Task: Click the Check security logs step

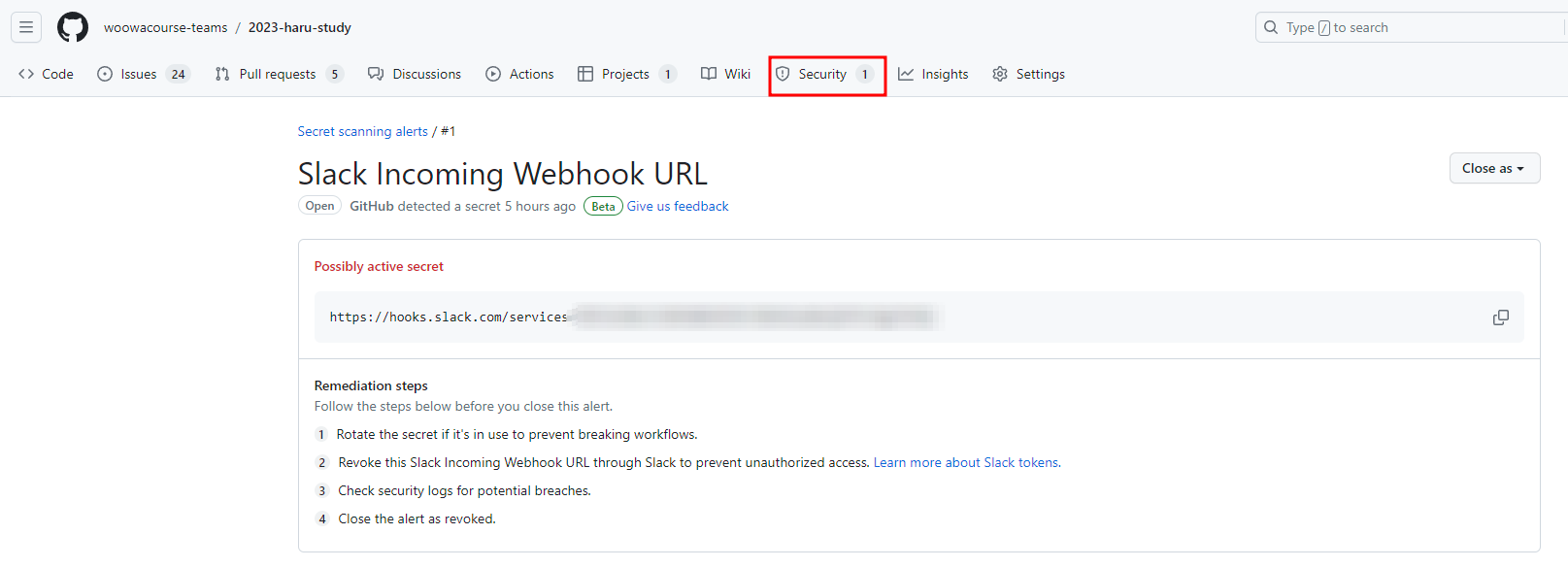Action: click(464, 490)
